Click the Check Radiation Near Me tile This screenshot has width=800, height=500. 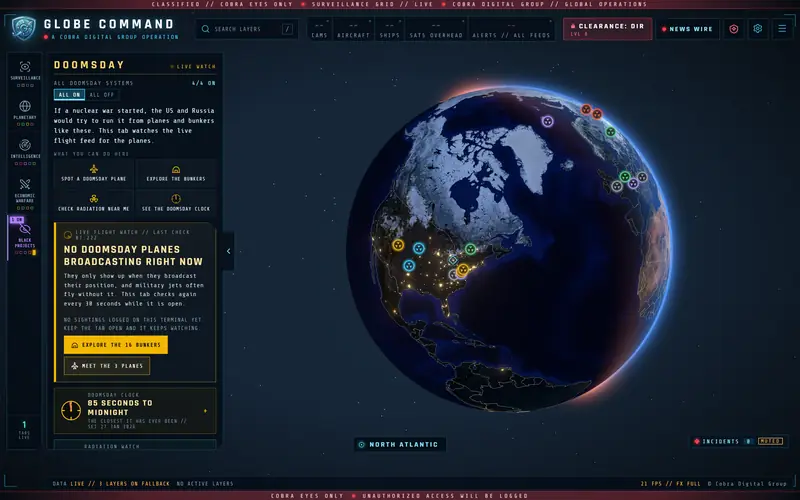[94, 203]
